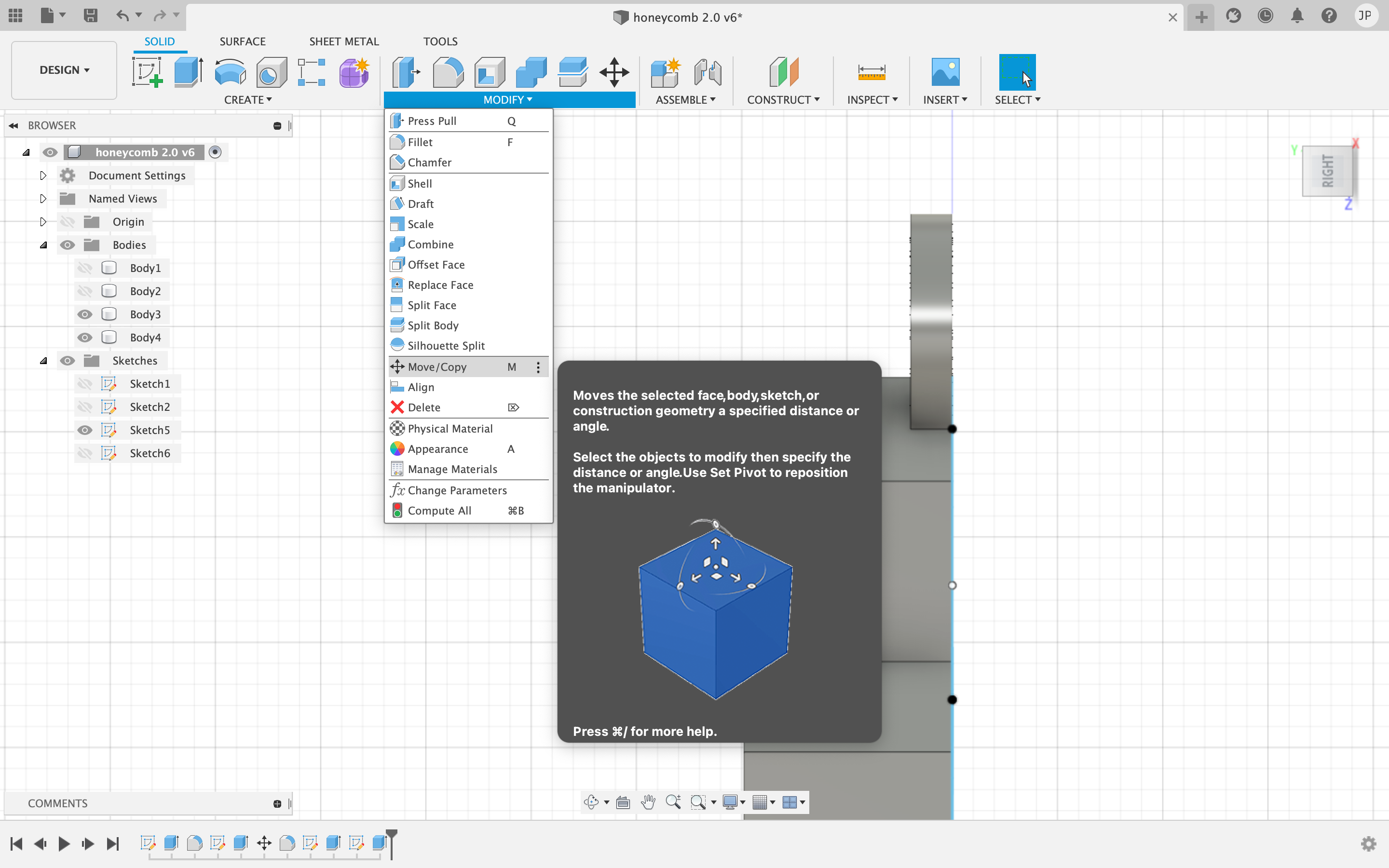1389x868 pixels.
Task: Show the hidden Origin folder
Action: pos(67,222)
